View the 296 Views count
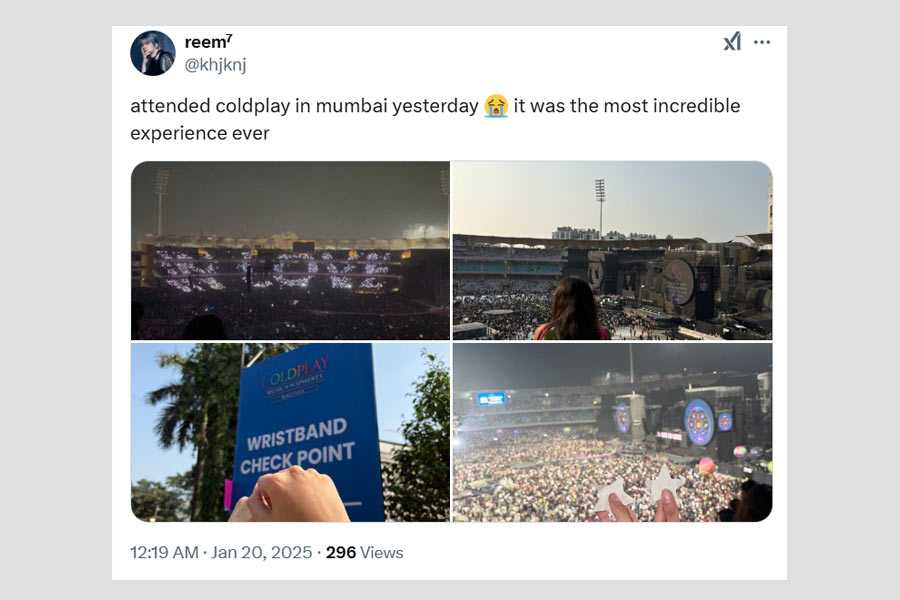This screenshot has width=900, height=600. [x=364, y=552]
